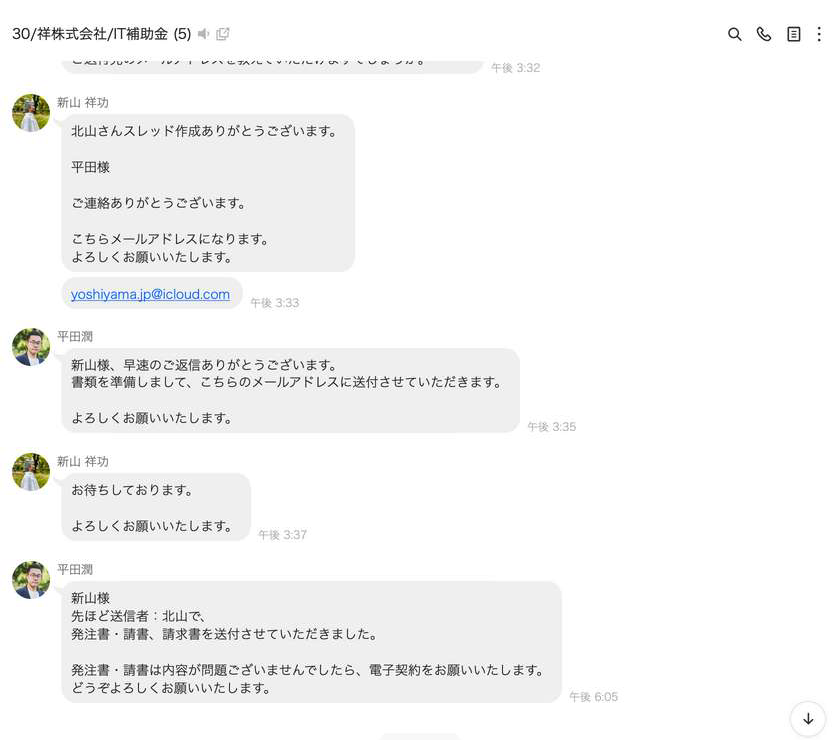
Task: Open the notes icon in the header
Action: point(793,34)
